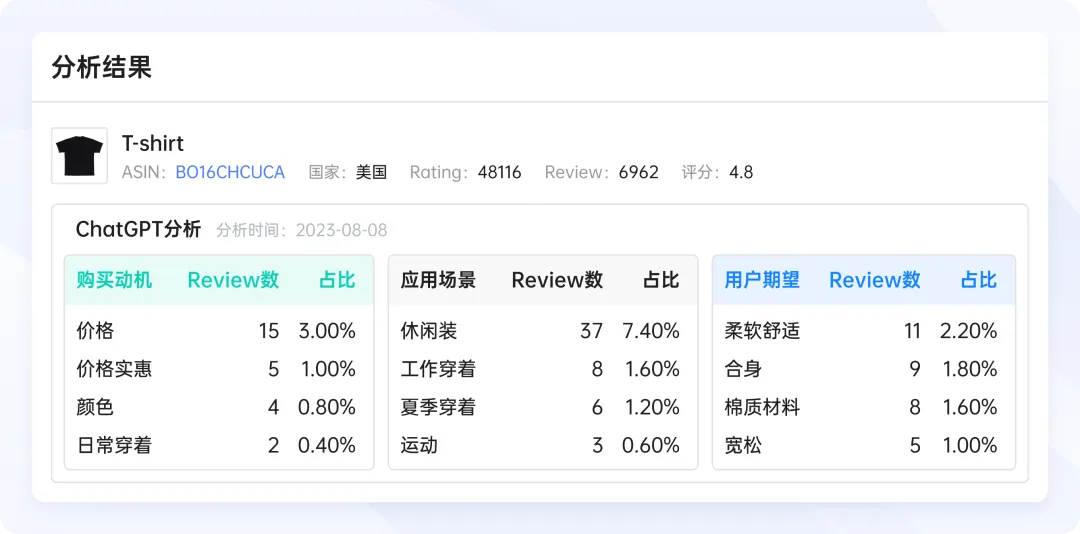Click the review count 37 for 休闲装
Viewport: 1080px width, 534px height.
tap(591, 331)
